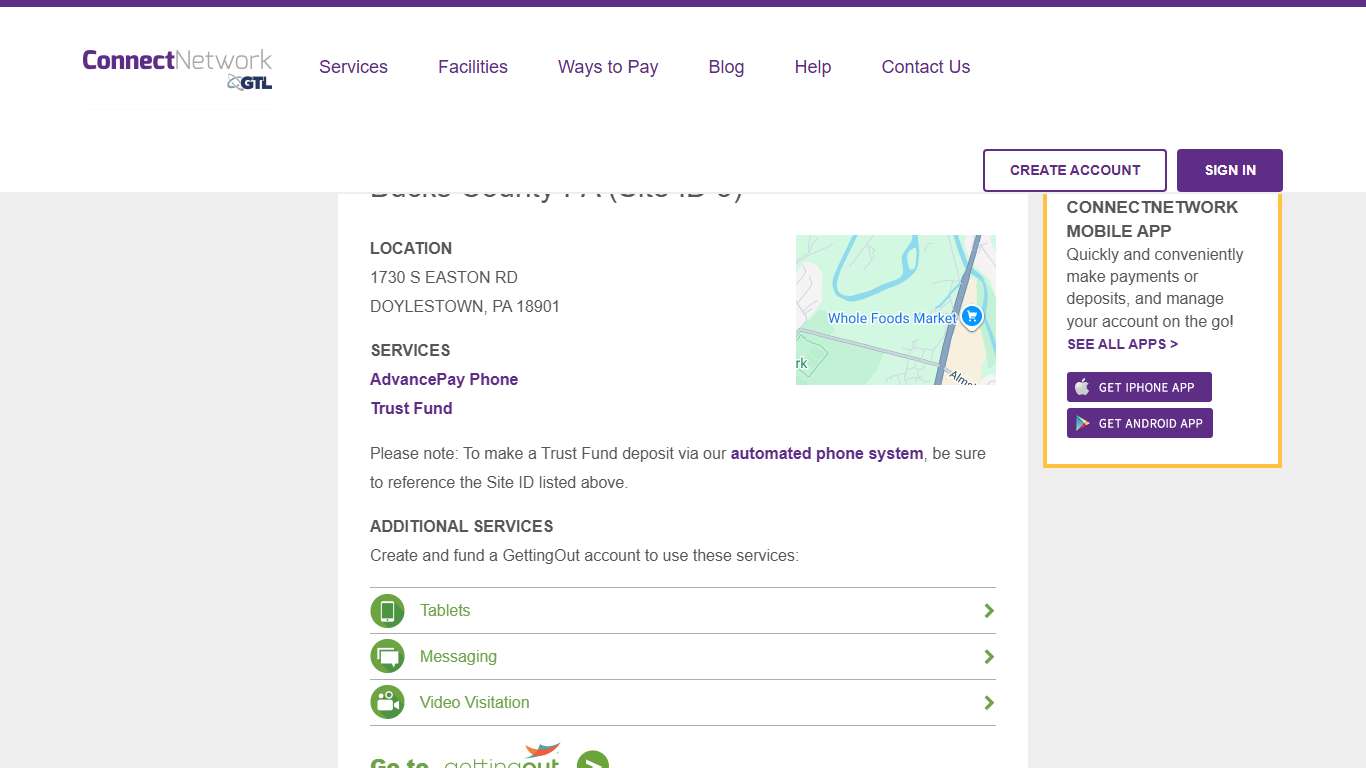
Task: Click the Video Visitation camera icon
Action: pyautogui.click(x=388, y=702)
